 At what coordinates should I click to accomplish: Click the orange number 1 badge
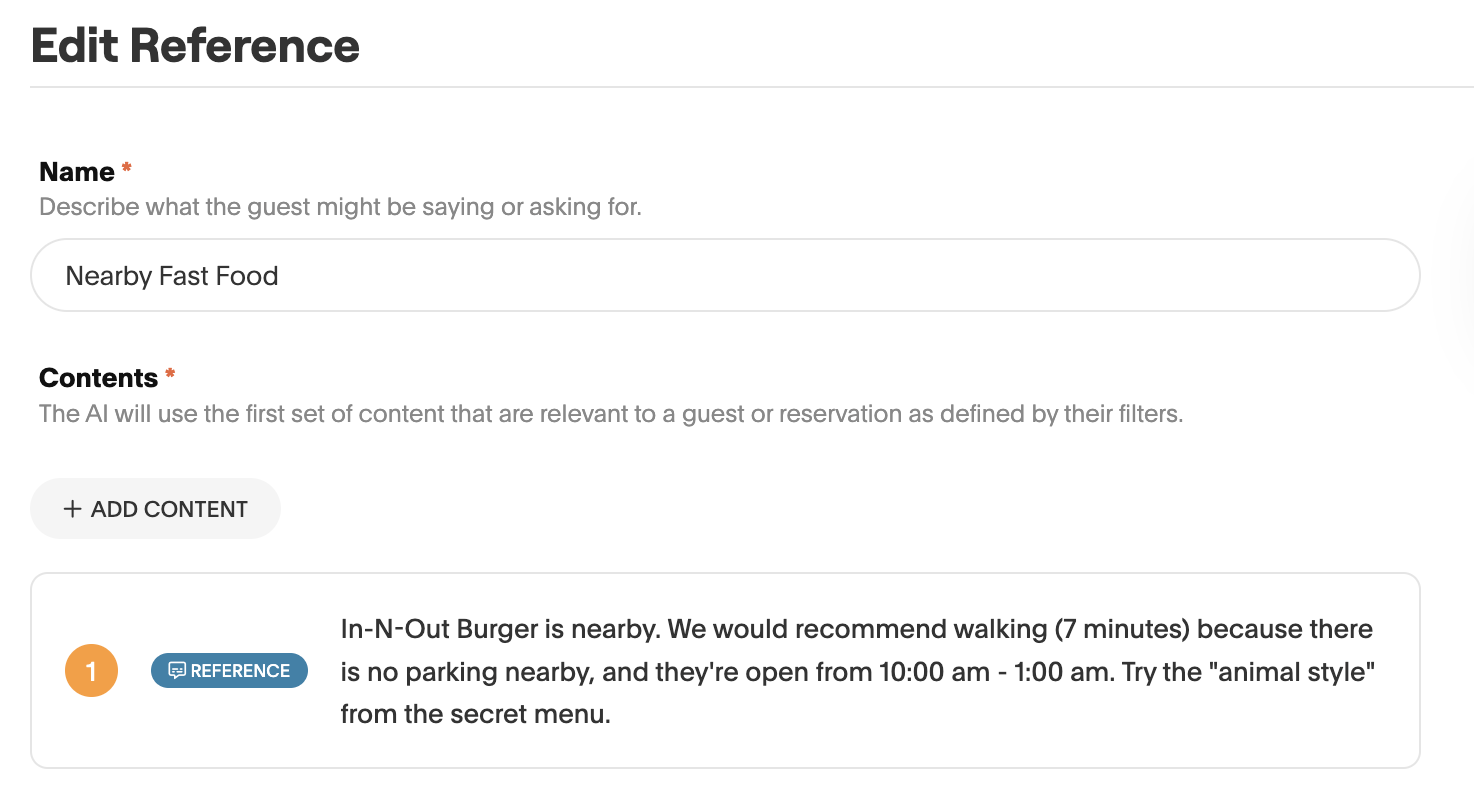tap(91, 671)
